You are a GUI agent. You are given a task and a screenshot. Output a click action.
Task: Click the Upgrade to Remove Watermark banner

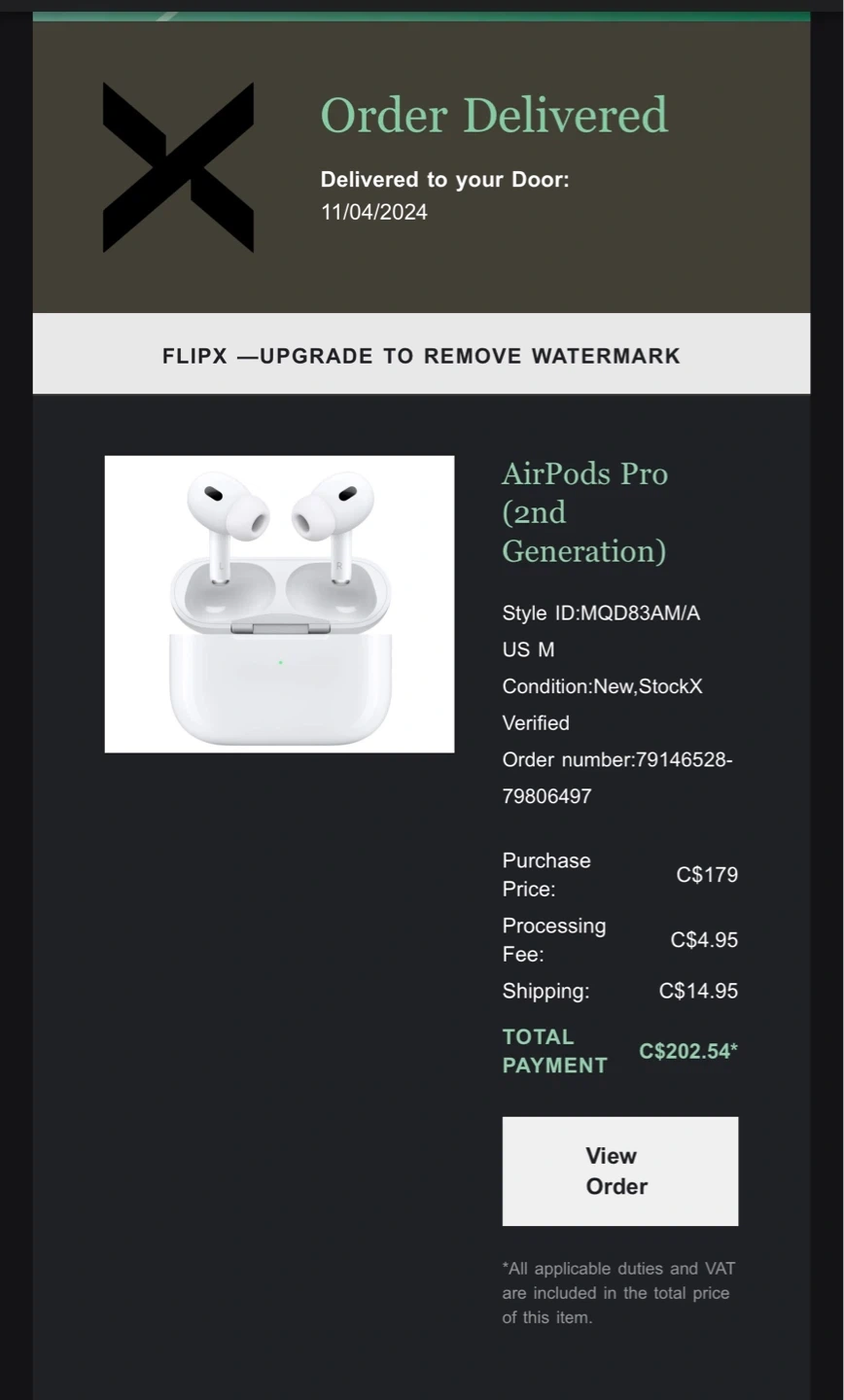[421, 356]
